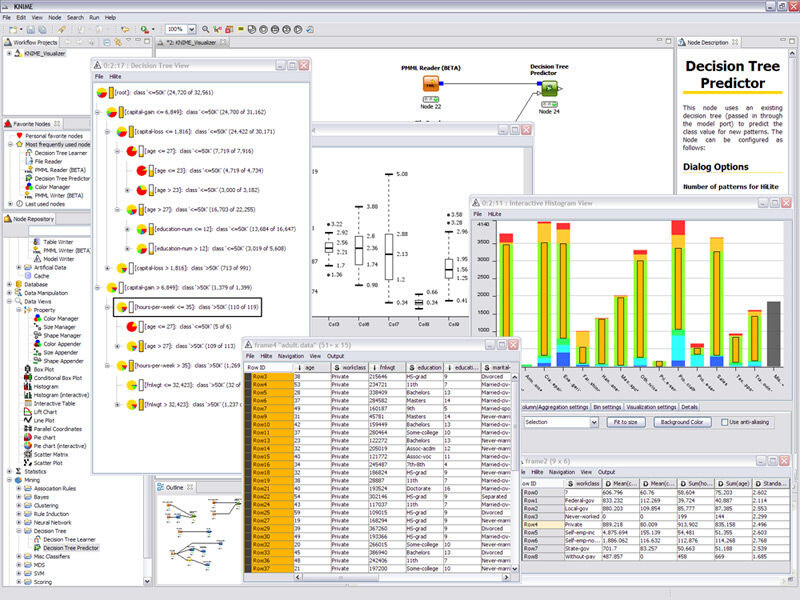Select Scatter Matrix node in repository

(x=51, y=455)
